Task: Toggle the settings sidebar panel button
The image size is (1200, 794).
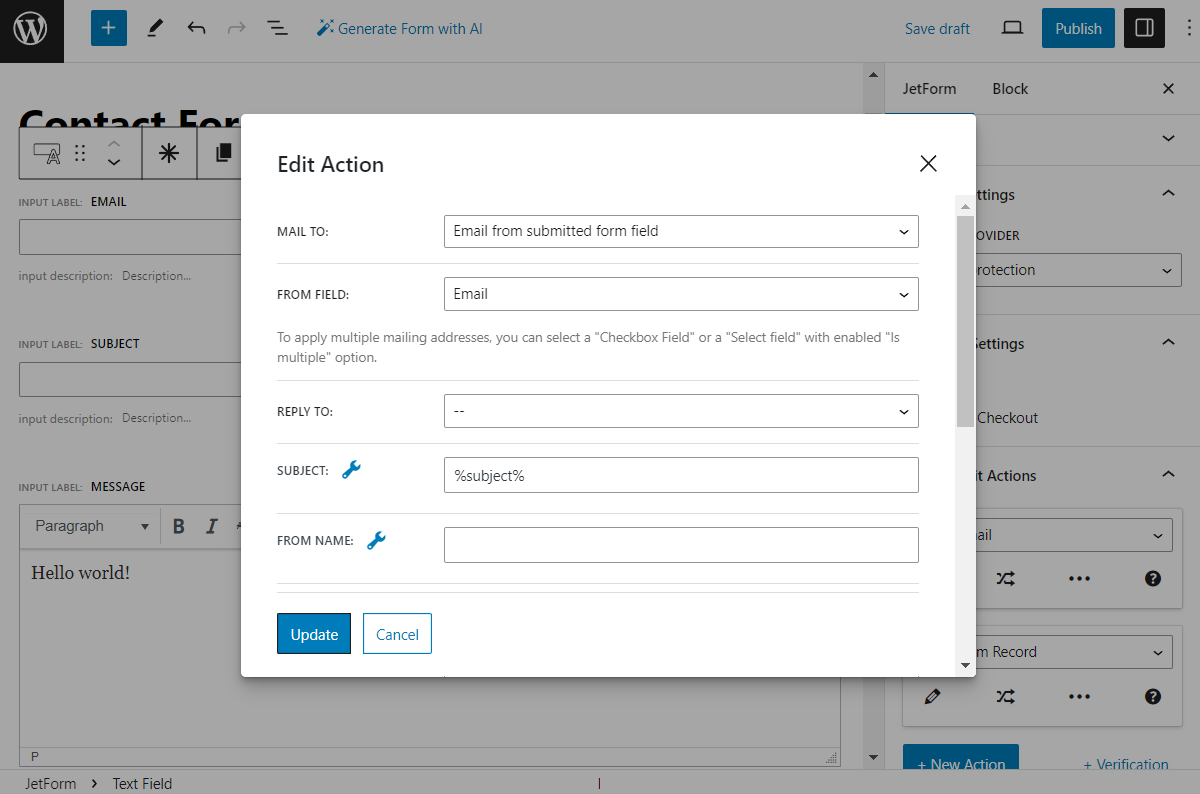Action: tap(1144, 29)
